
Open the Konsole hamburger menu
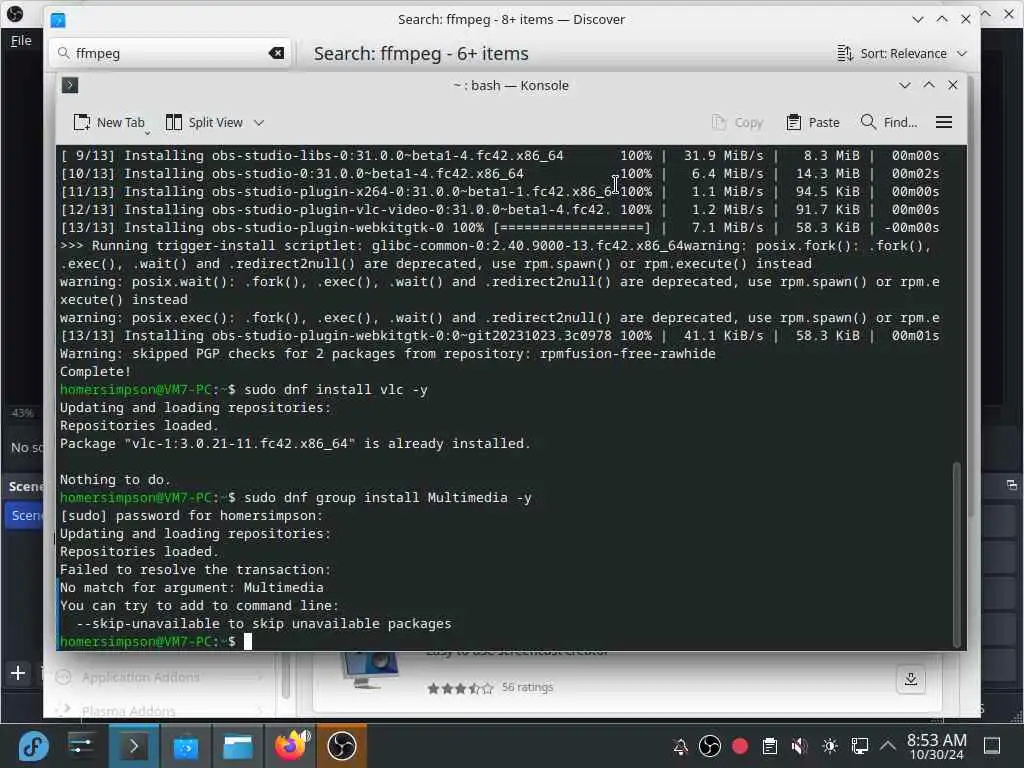click(x=944, y=123)
